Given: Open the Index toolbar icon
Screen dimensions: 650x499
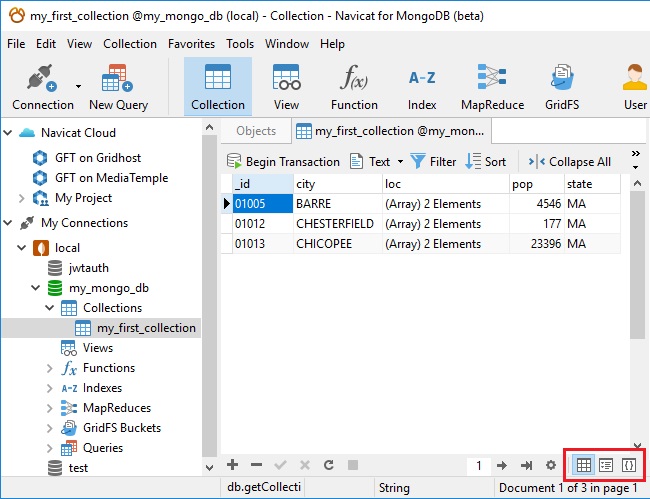Looking at the screenshot, I should click(x=422, y=87).
